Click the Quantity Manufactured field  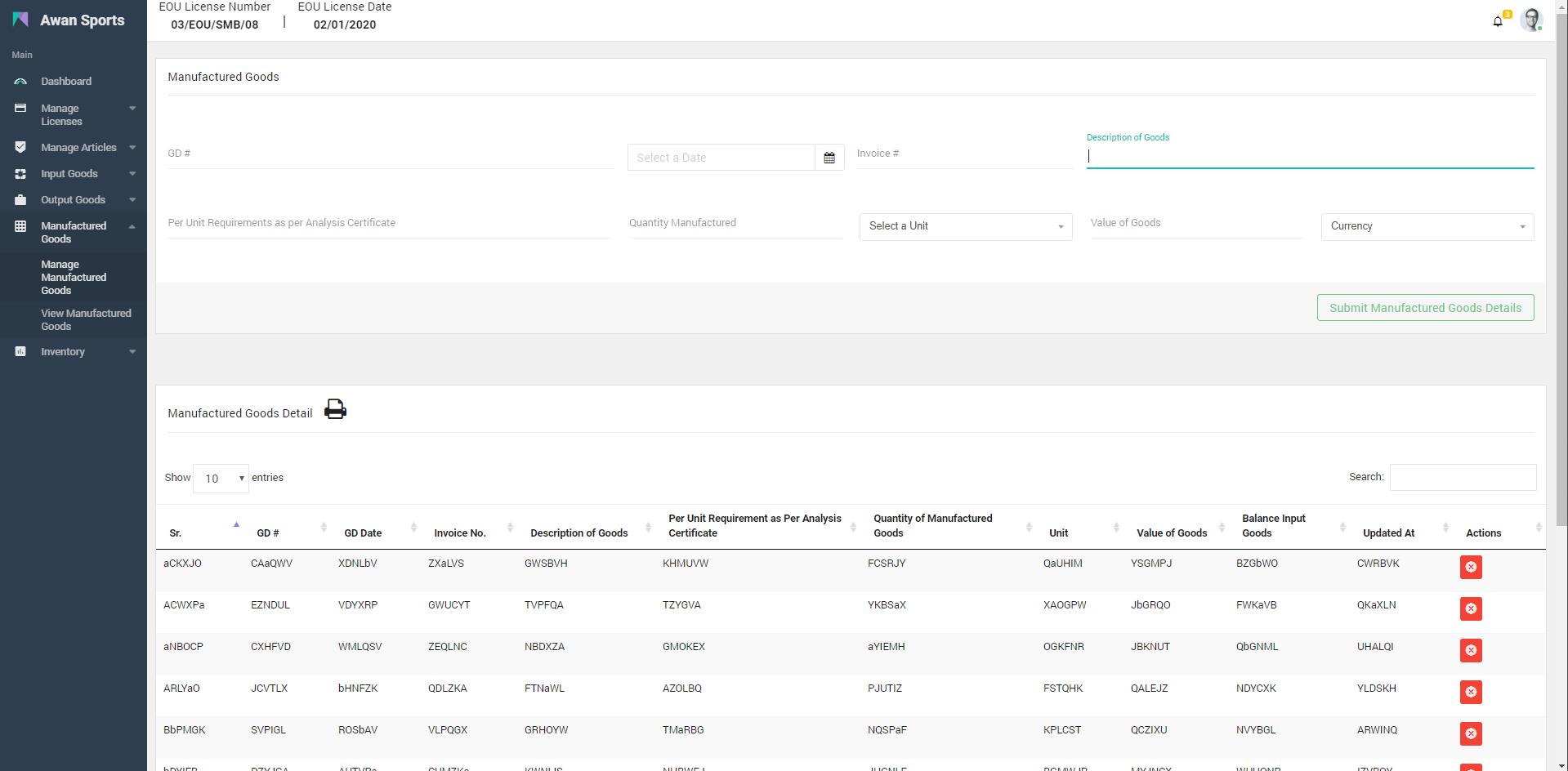[x=735, y=224]
